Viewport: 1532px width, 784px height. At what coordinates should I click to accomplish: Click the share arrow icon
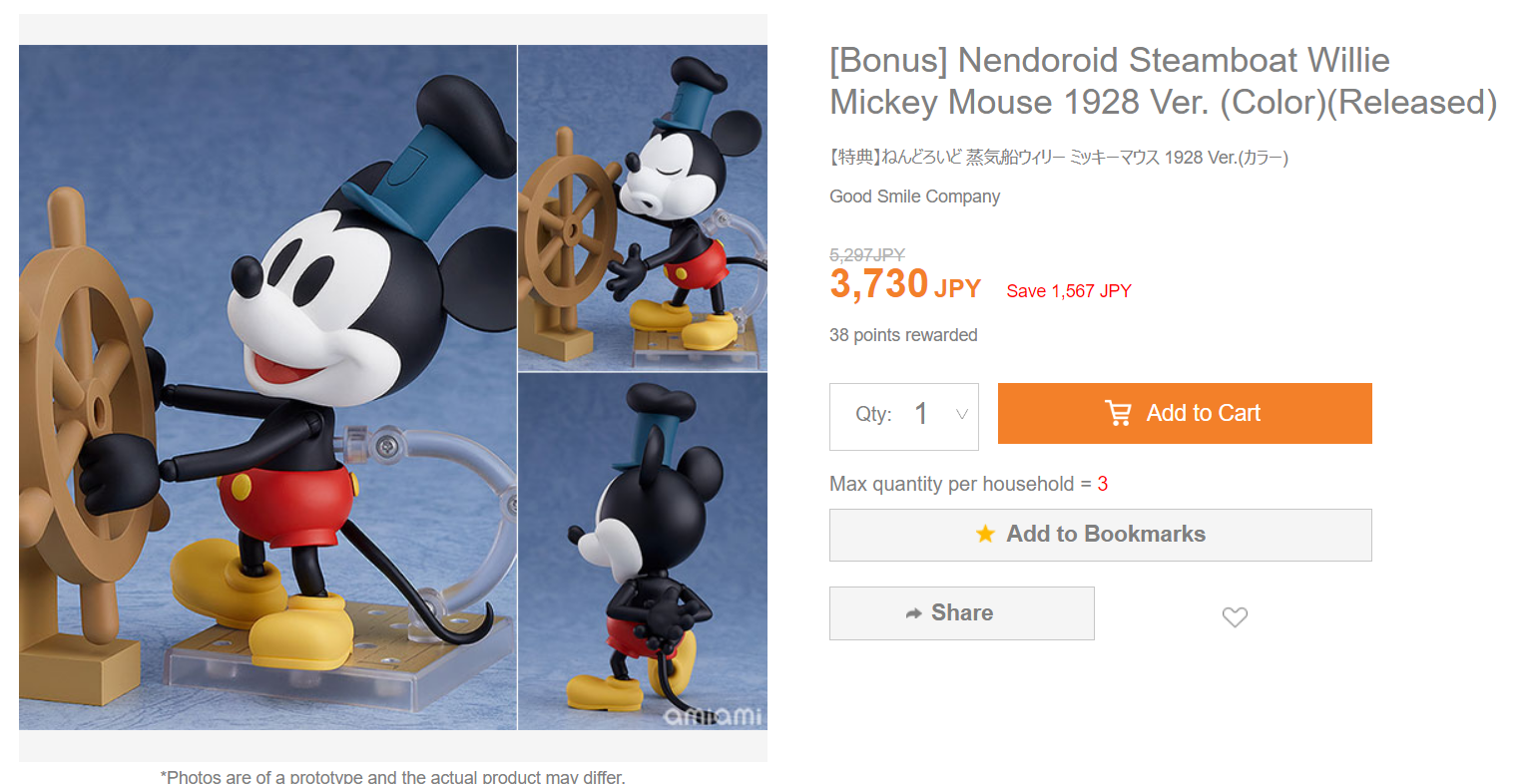[913, 613]
